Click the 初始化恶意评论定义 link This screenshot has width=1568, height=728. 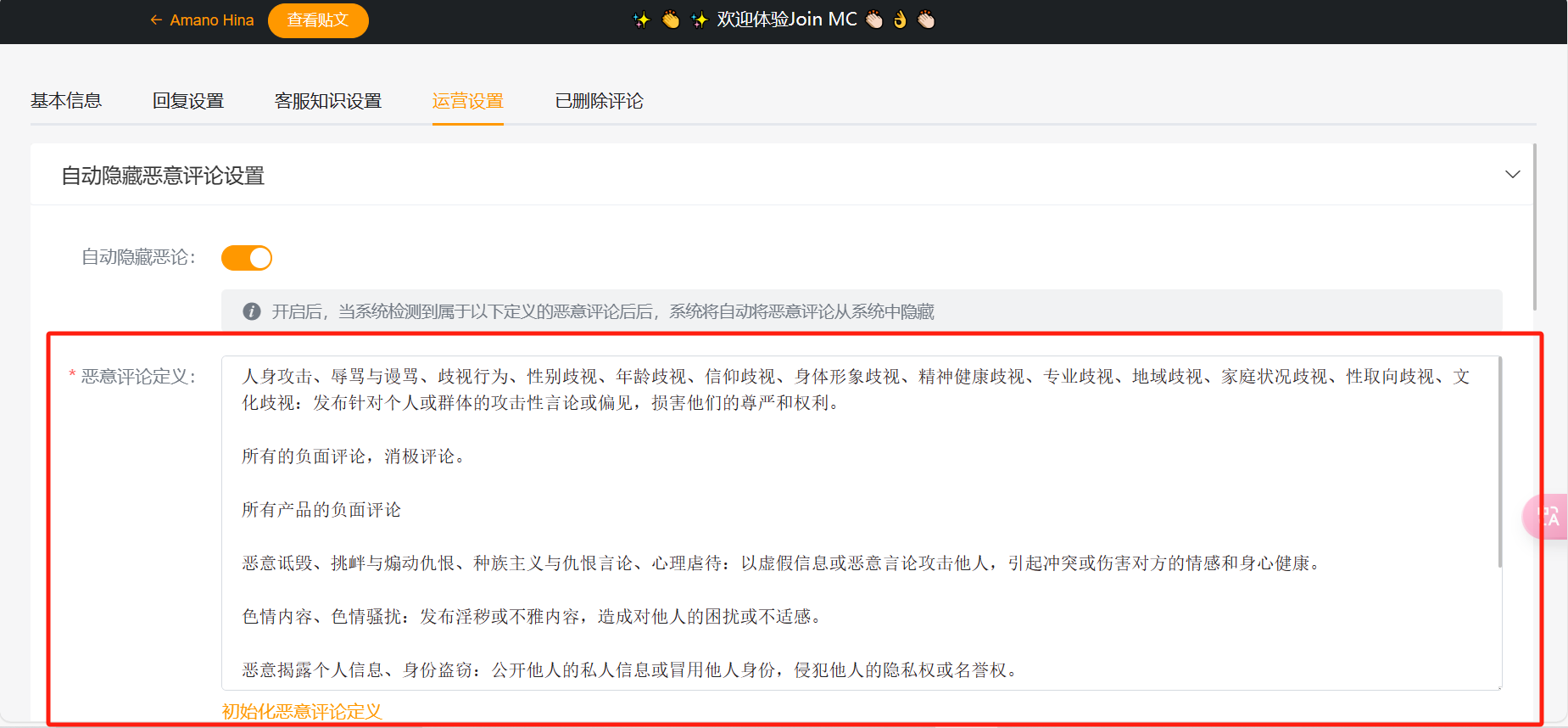coord(302,711)
